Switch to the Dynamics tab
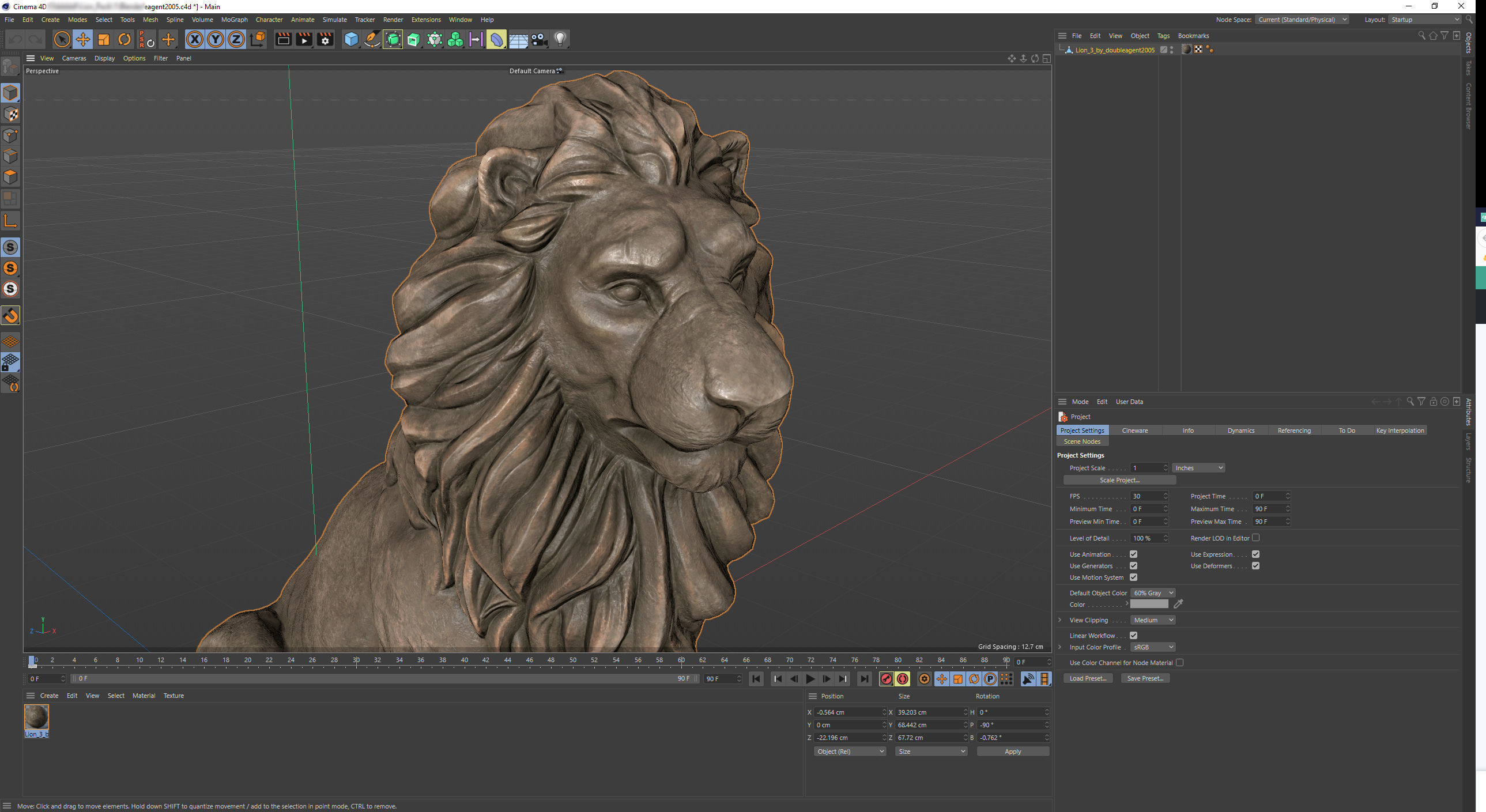Screen dimensions: 1486x812 pyautogui.click(x=1241, y=430)
